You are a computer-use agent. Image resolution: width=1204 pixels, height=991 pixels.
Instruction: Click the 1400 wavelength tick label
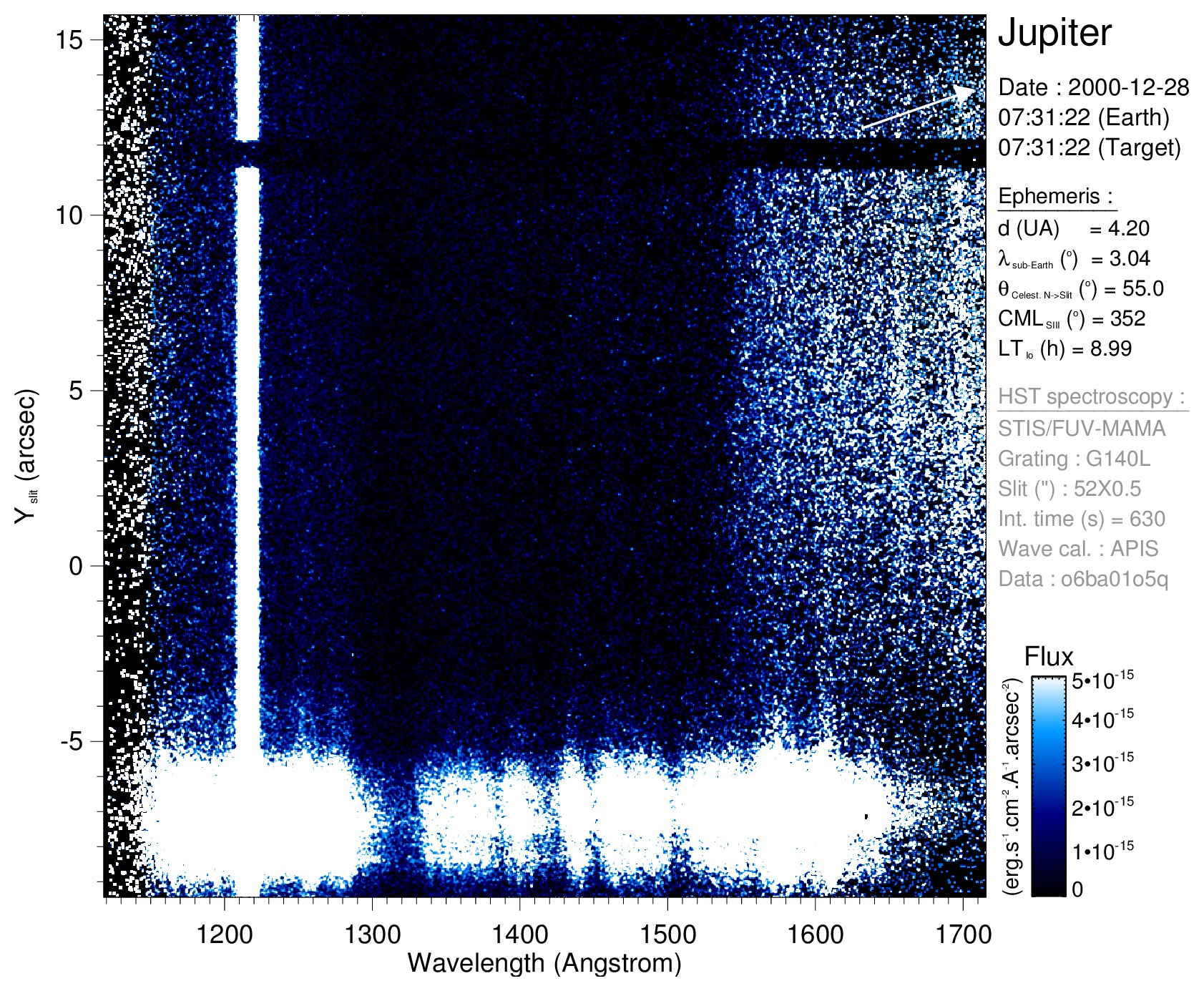(519, 934)
